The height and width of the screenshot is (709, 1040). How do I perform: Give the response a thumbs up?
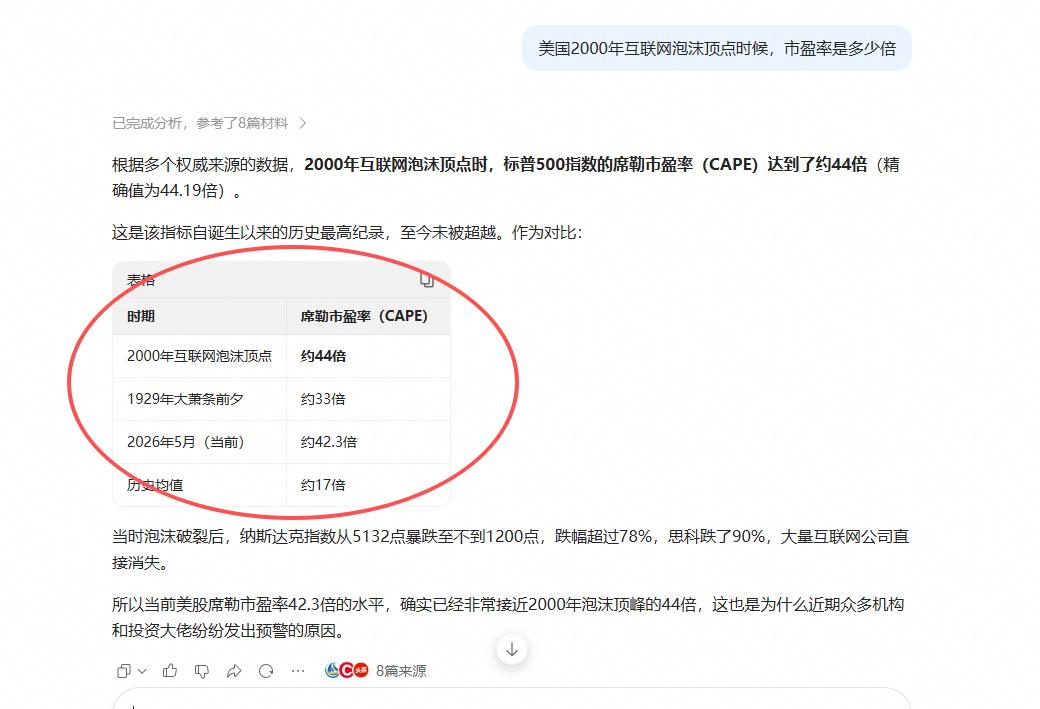(x=170, y=671)
